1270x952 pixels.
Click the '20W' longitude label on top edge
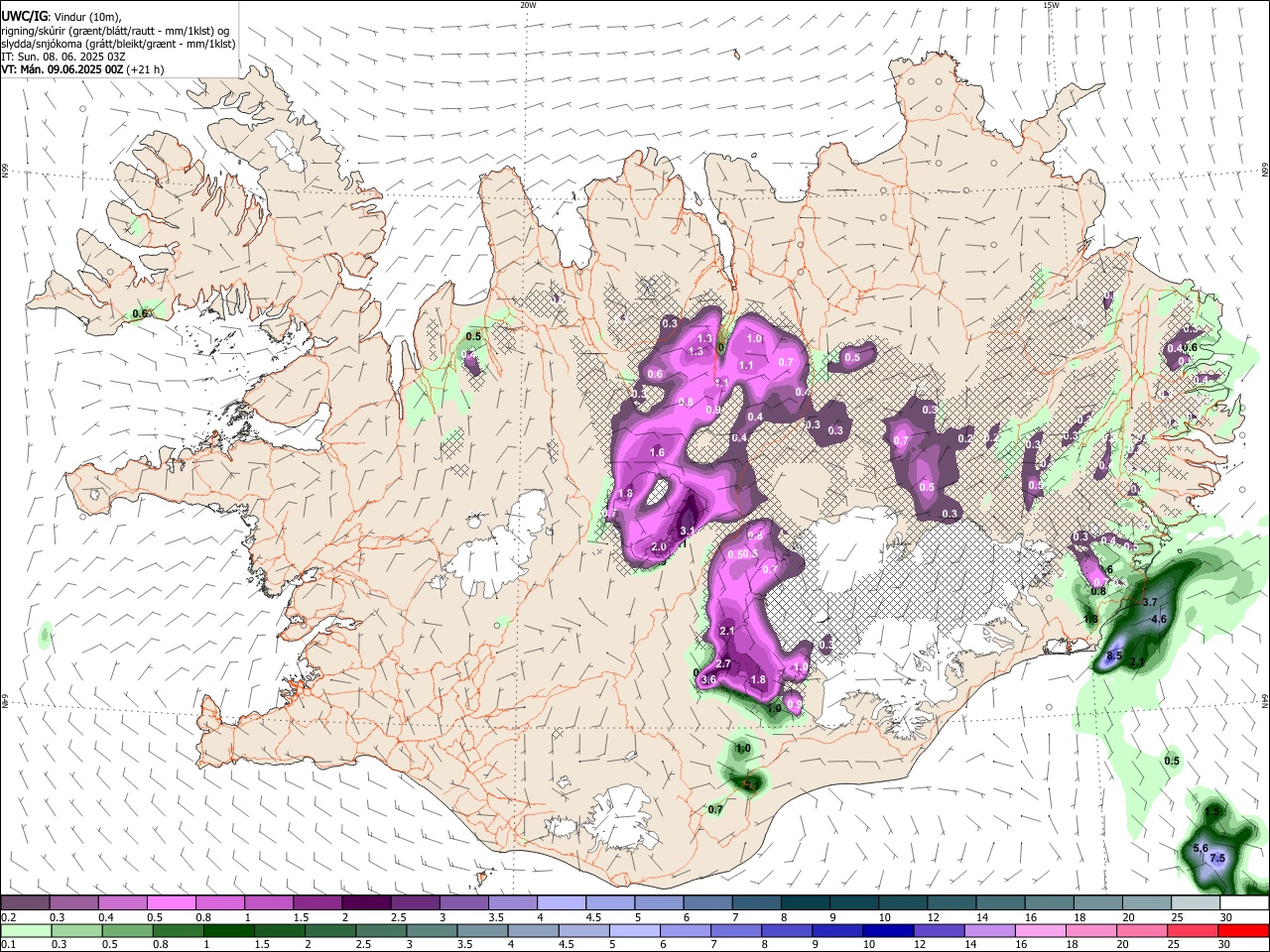click(528, 5)
